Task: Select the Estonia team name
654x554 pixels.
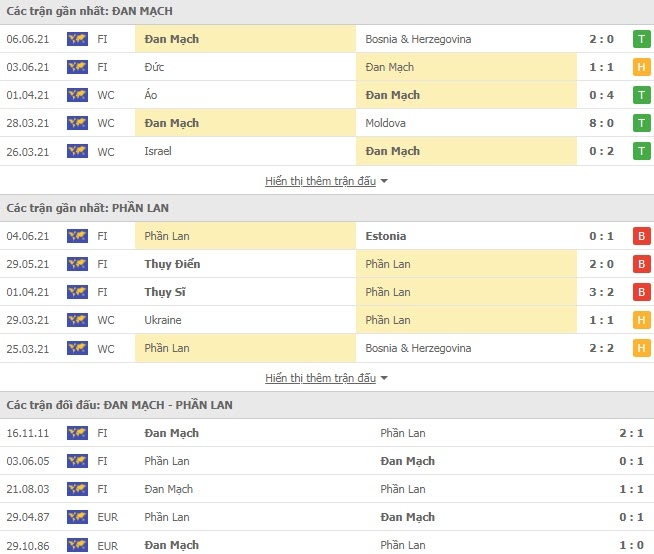Action: pyautogui.click(x=386, y=236)
